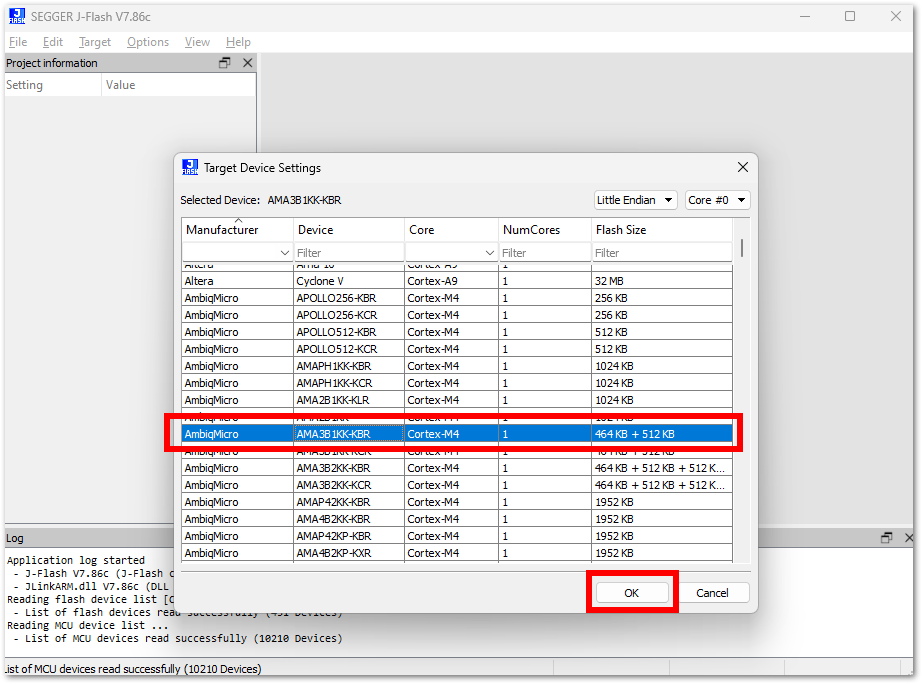Close the Log panel

tap(908, 538)
